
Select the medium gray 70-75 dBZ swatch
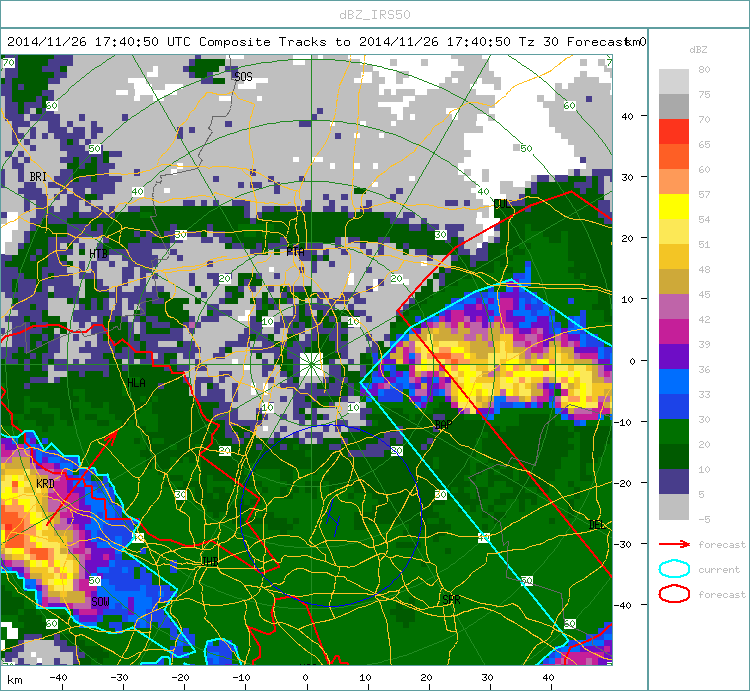point(673,106)
